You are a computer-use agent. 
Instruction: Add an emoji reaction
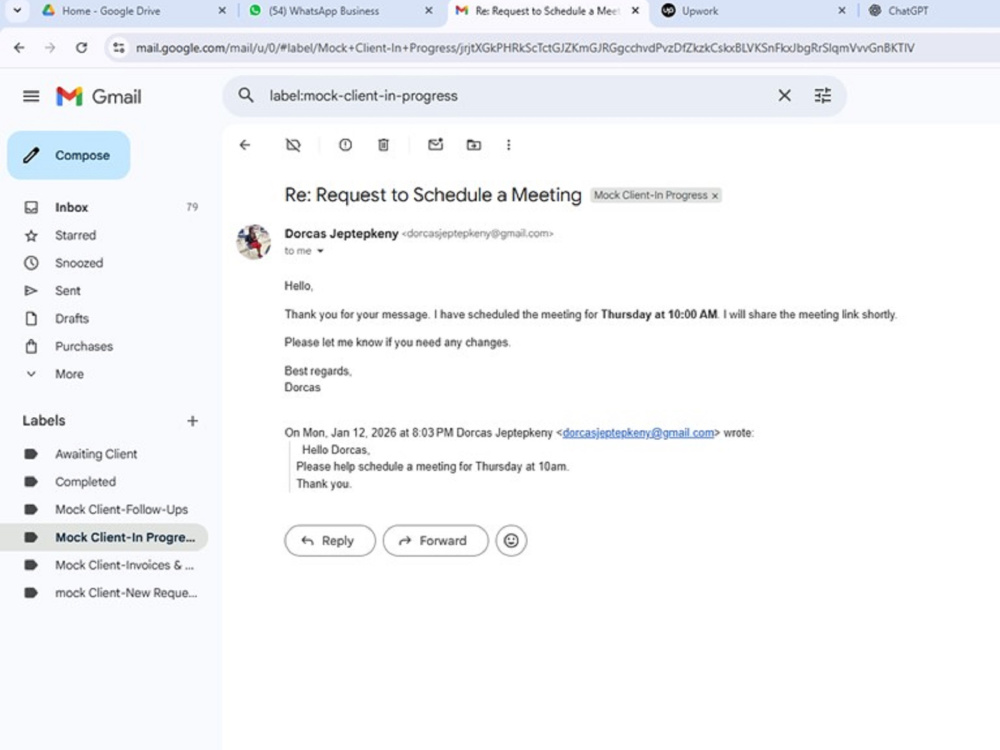coord(511,541)
